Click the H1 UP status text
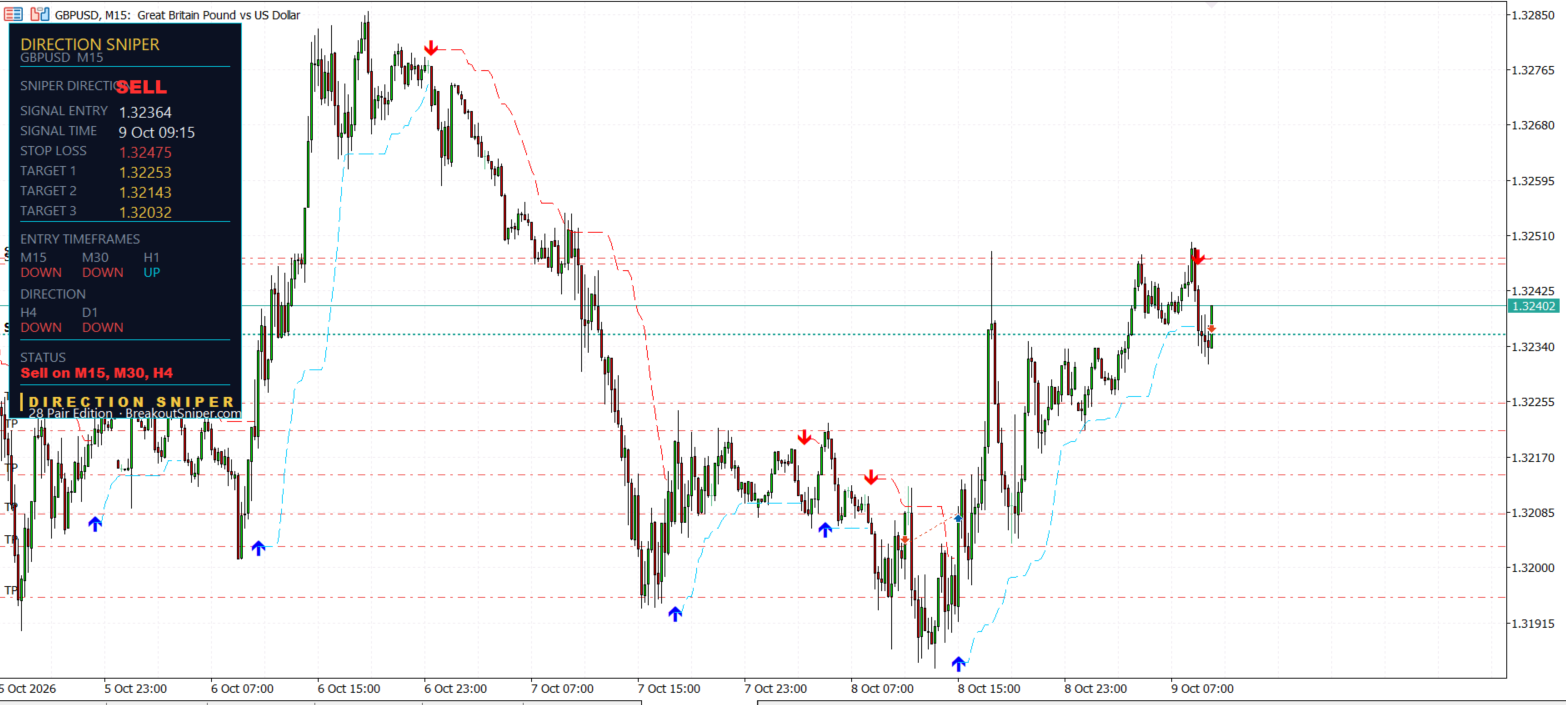Screen dimensions: 1566x705 pos(151,272)
